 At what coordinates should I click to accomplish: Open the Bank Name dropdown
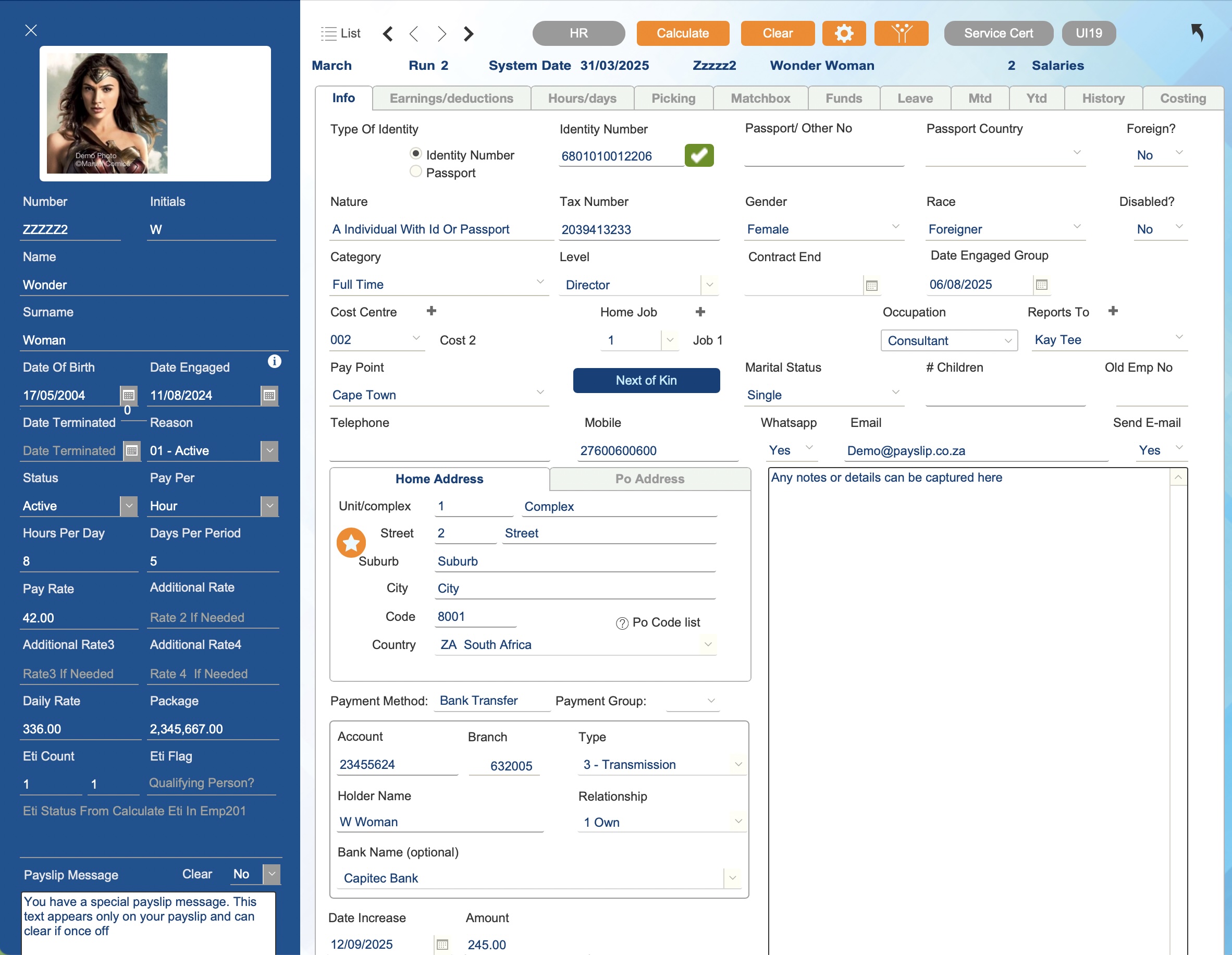[732, 877]
